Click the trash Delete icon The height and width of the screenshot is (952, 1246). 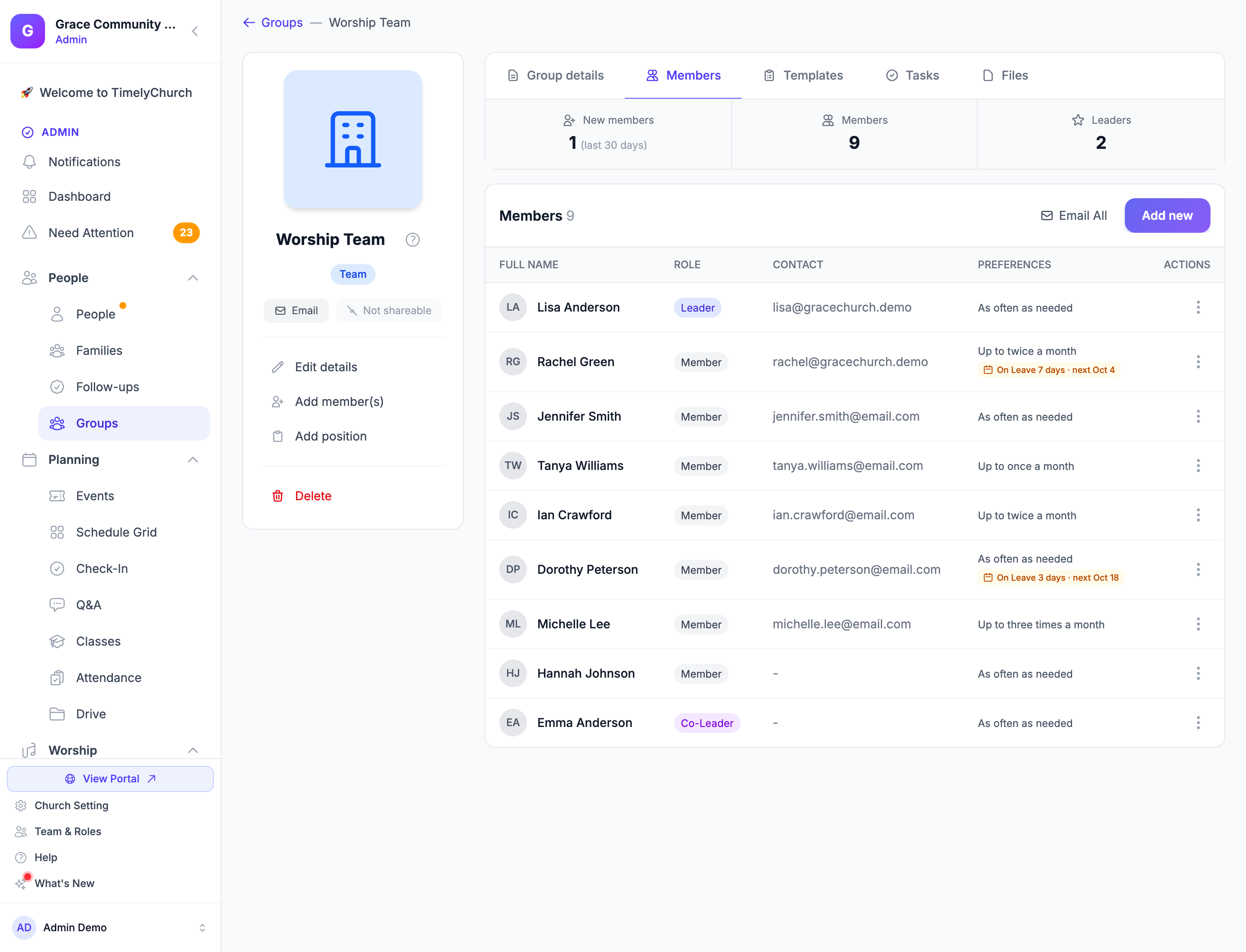pyautogui.click(x=278, y=496)
